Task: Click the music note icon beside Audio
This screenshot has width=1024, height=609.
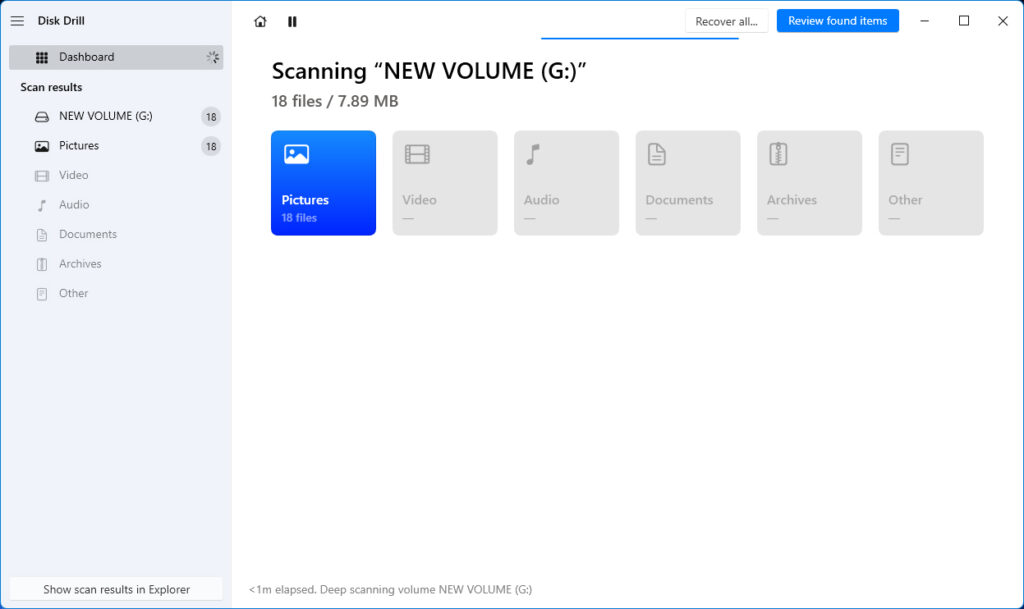Action: tap(40, 204)
